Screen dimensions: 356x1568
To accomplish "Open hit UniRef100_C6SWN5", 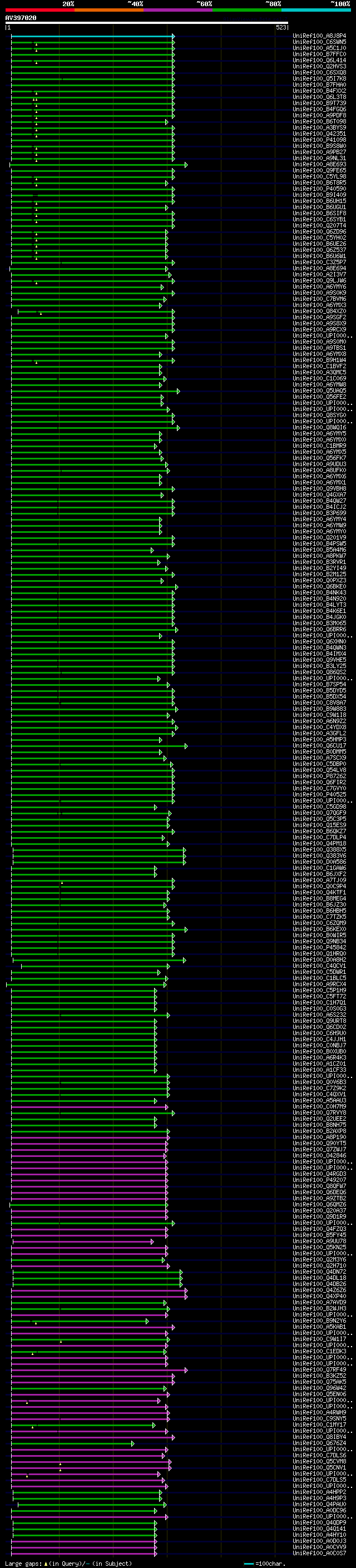I will tap(319, 42).
